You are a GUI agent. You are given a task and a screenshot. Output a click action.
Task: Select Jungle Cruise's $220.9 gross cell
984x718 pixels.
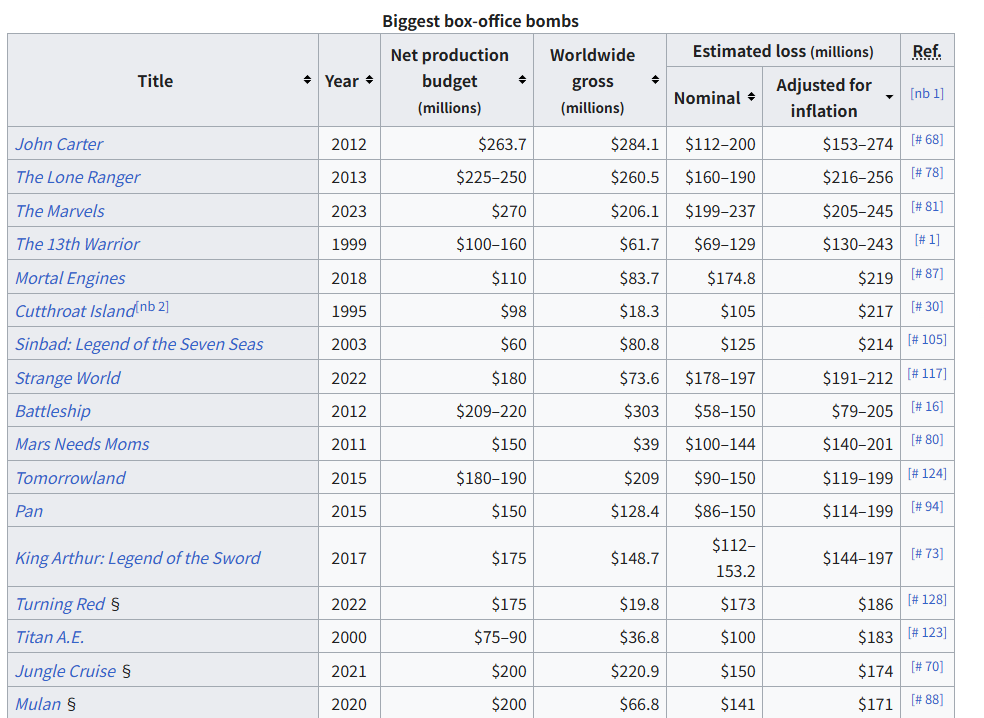tap(600, 671)
